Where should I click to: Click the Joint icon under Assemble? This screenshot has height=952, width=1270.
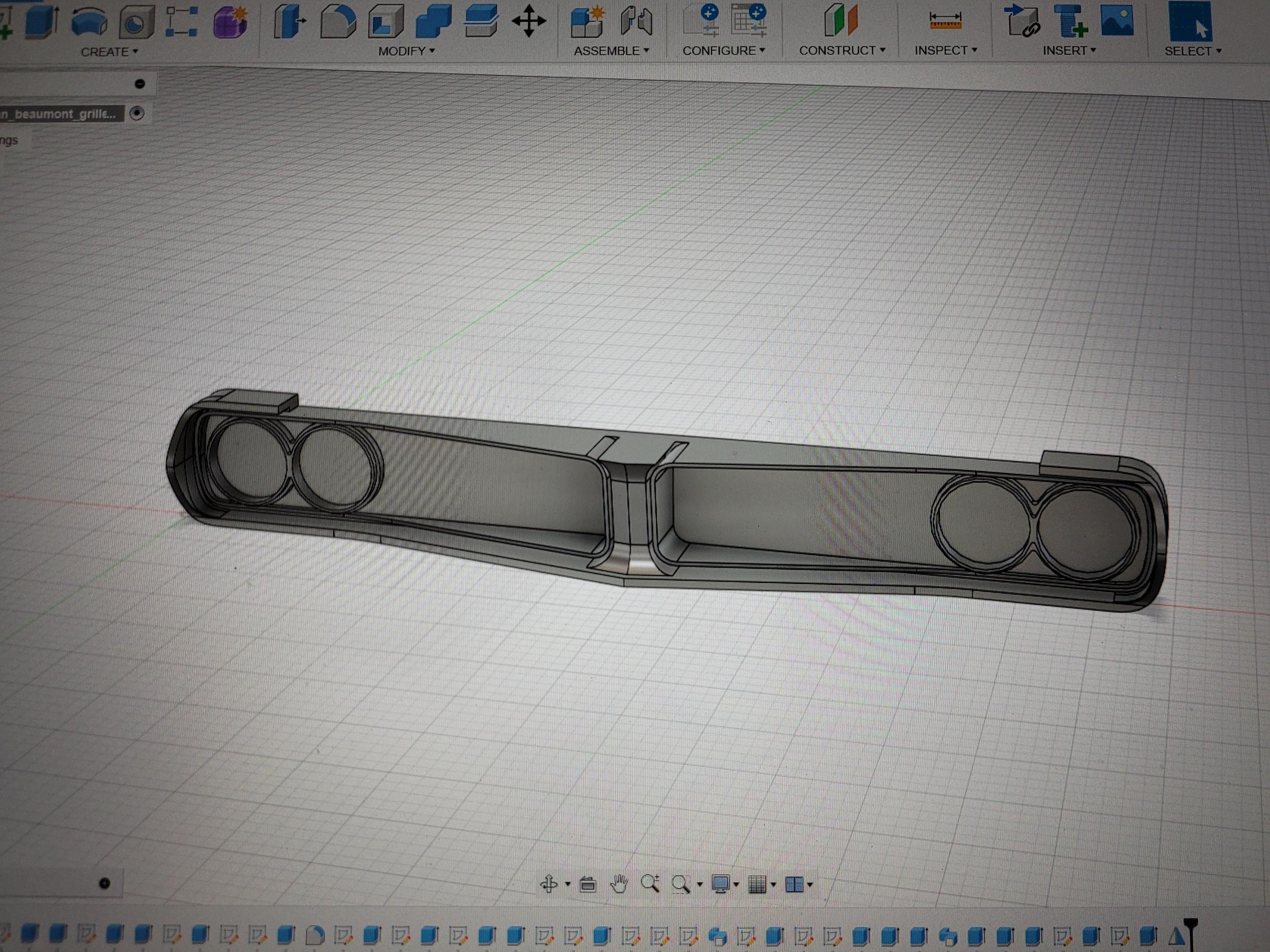pyautogui.click(x=637, y=21)
